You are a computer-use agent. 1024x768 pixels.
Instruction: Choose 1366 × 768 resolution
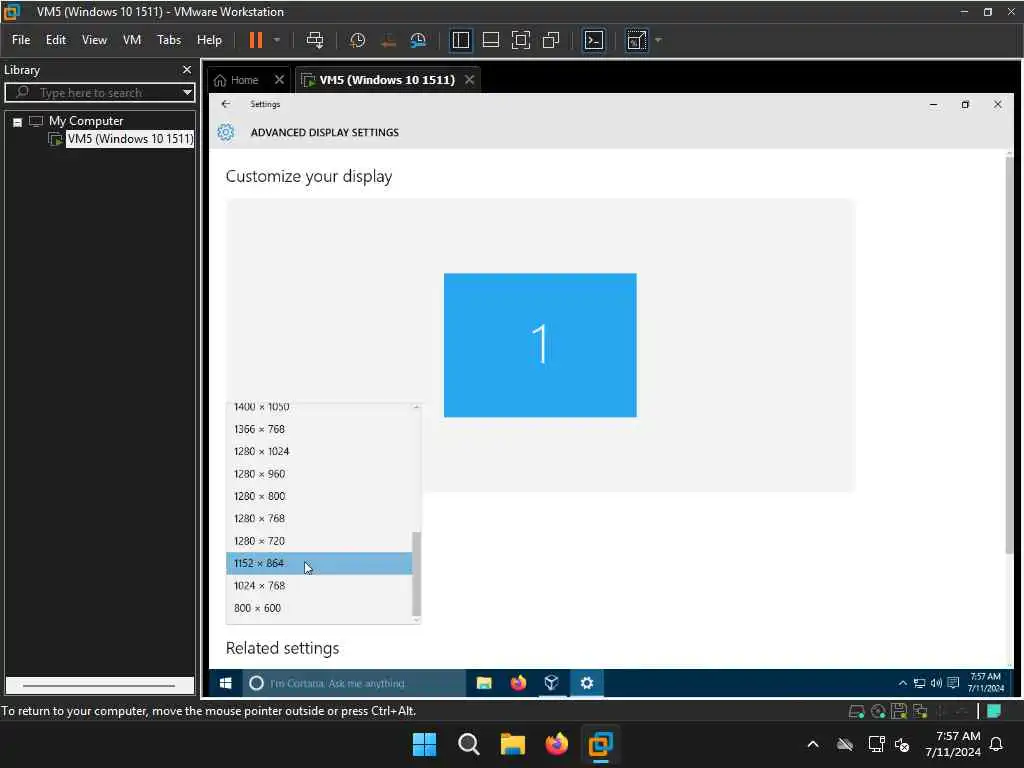click(x=319, y=429)
